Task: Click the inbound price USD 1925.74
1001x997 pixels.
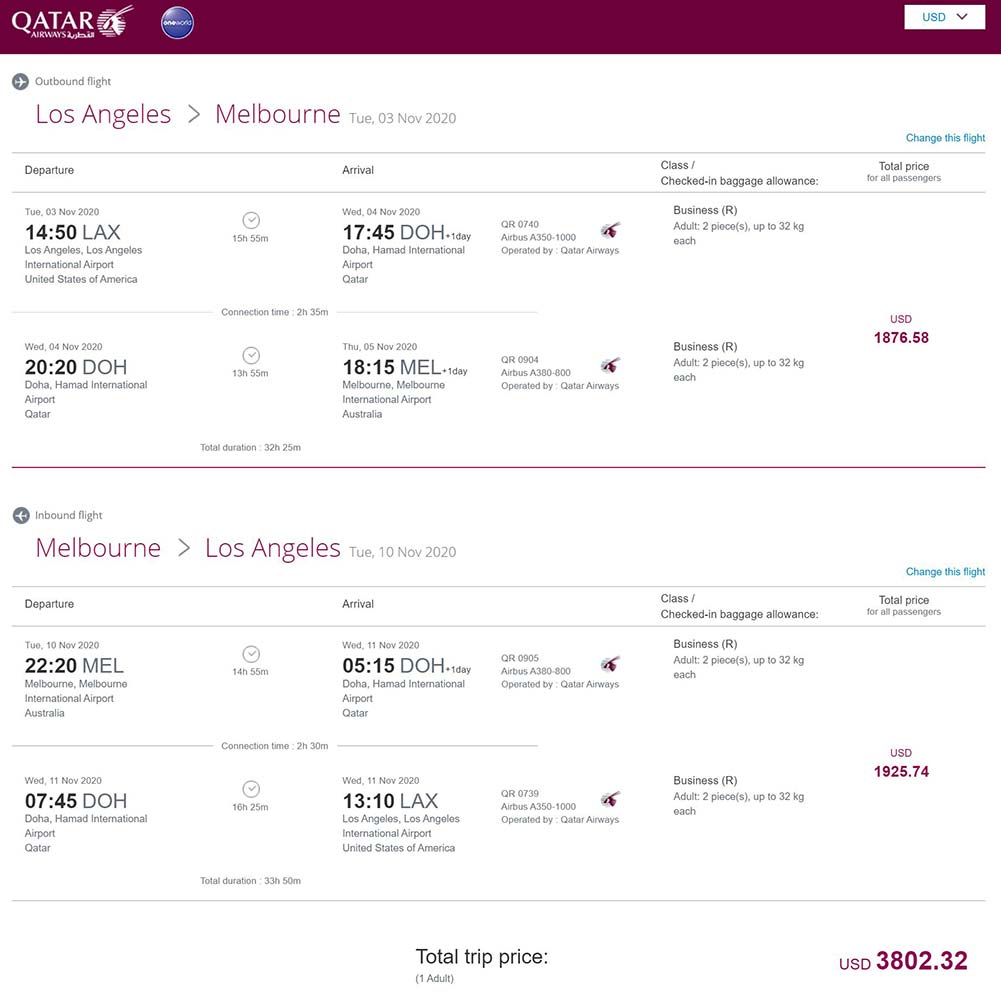Action: [x=901, y=772]
